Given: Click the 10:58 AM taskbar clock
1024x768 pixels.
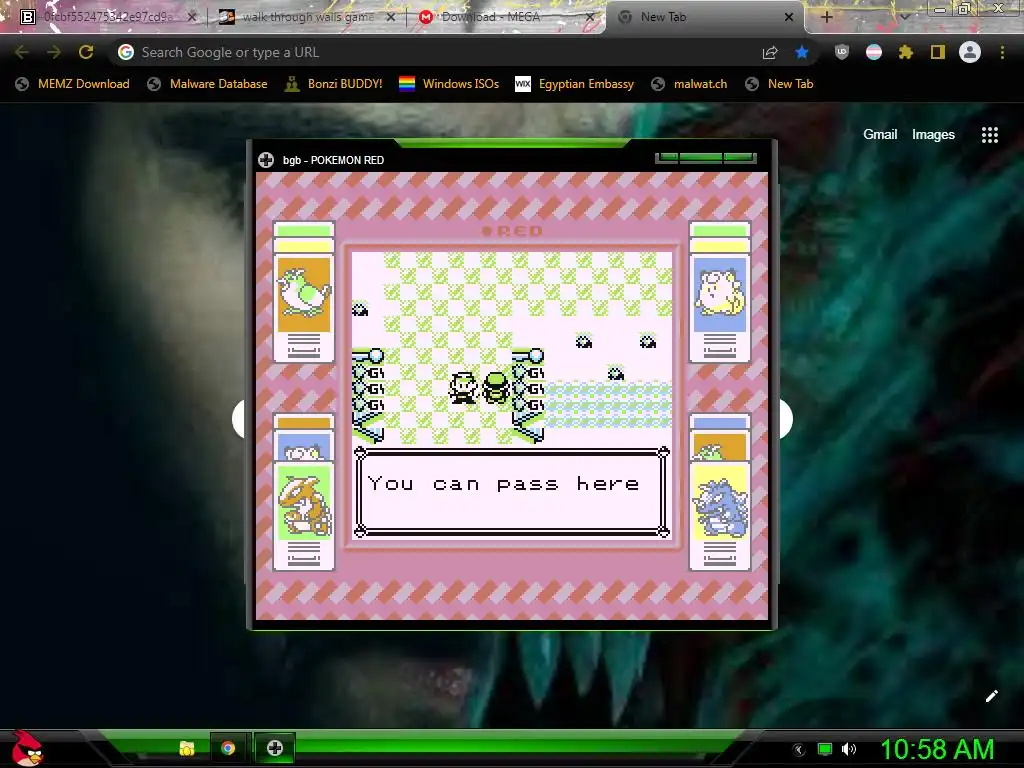Looking at the screenshot, I should [937, 749].
